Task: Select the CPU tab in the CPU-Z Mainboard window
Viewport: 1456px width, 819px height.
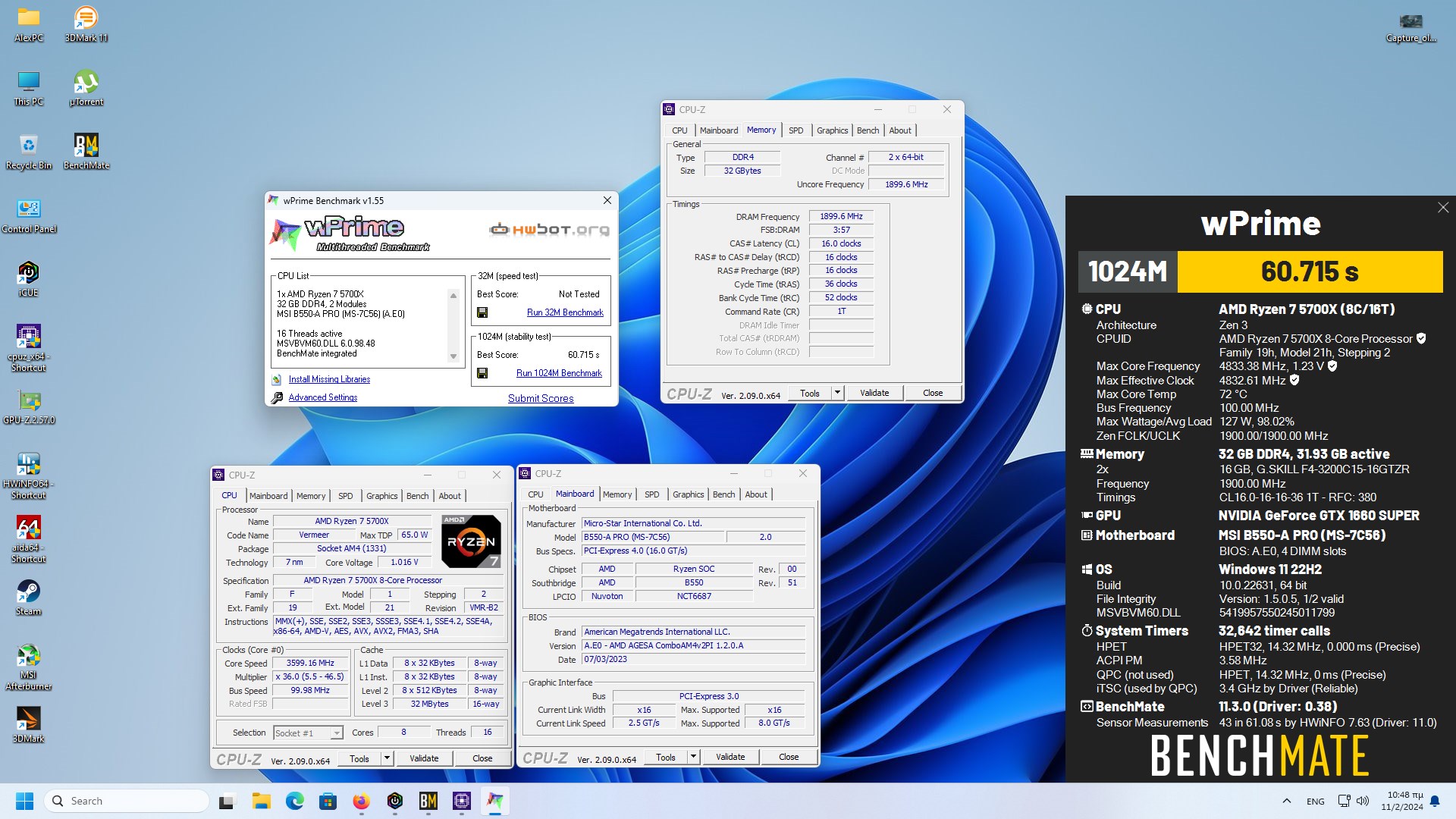Action: click(535, 494)
